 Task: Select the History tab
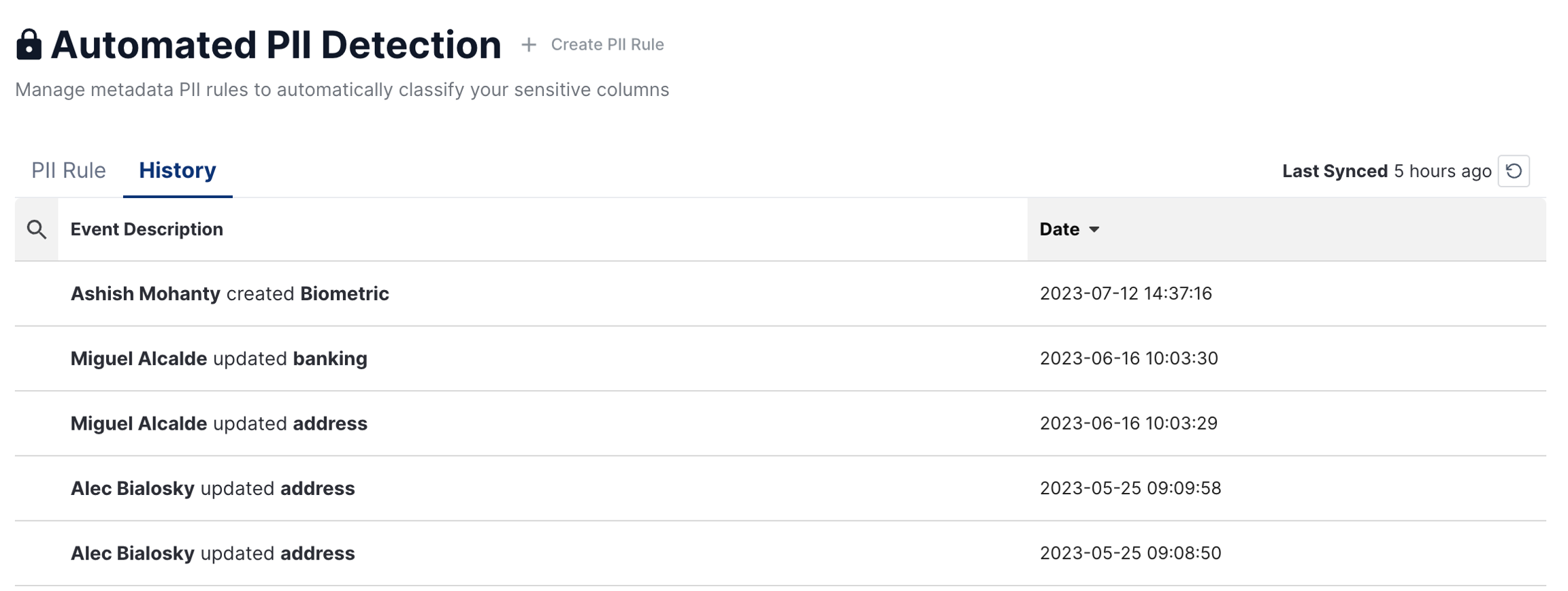178,170
